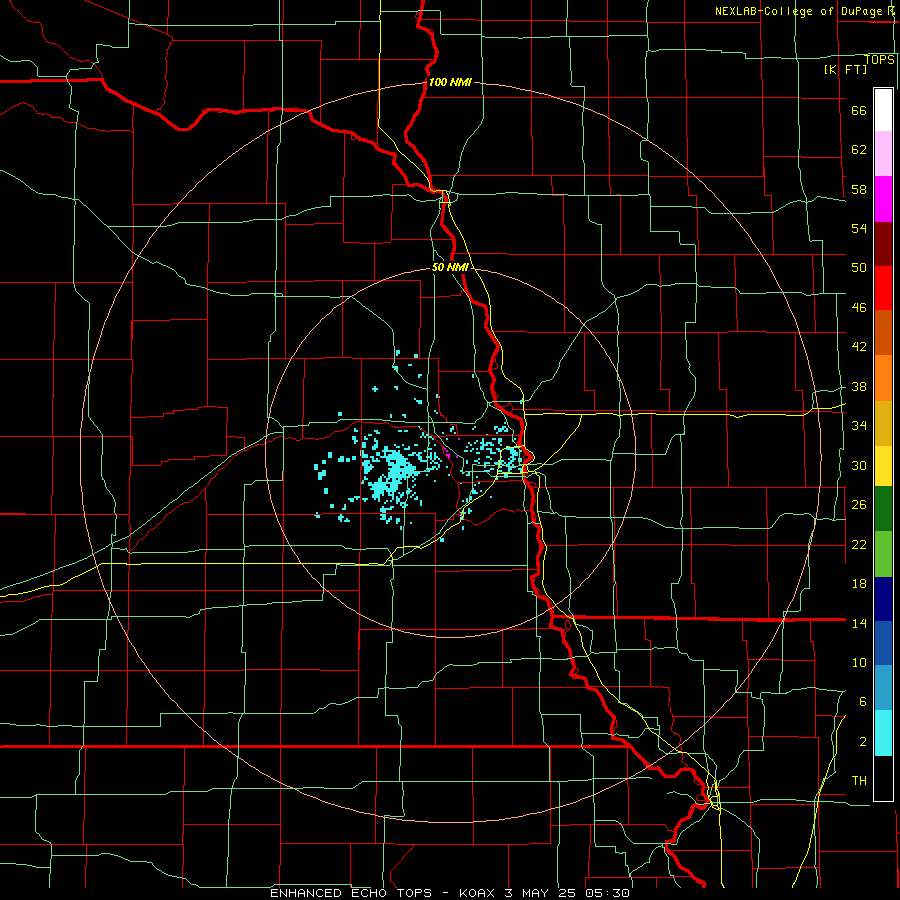Click the medium blue legend swatch

coord(883,643)
